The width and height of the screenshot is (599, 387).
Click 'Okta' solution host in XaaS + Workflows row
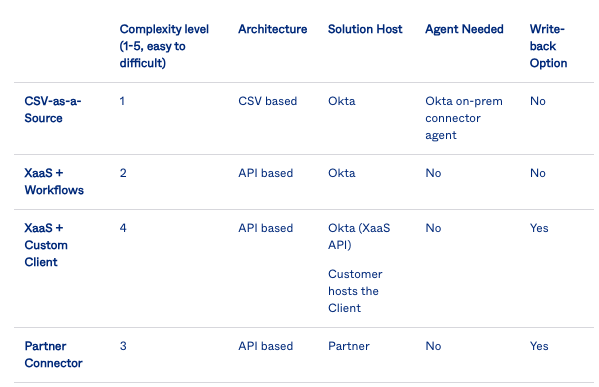[x=342, y=173]
